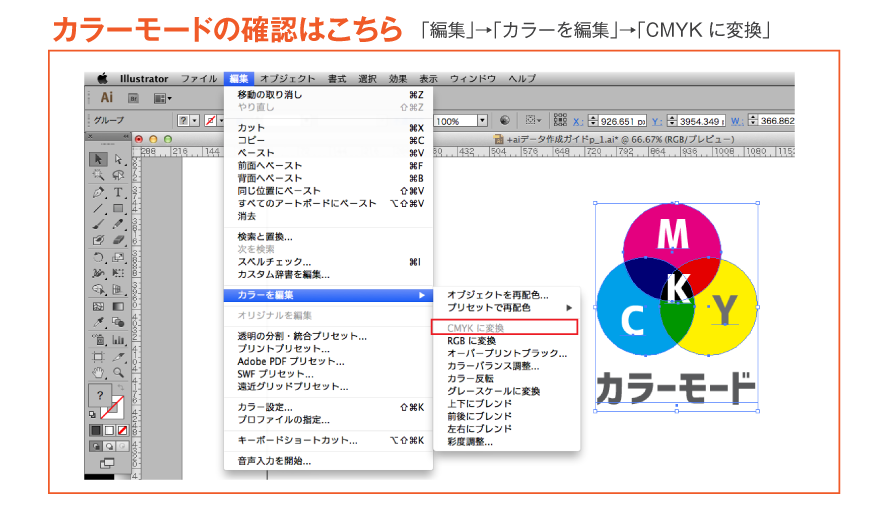Image resolution: width=878 pixels, height=528 pixels.
Task: Select the Rotate tool
Action: (98, 258)
